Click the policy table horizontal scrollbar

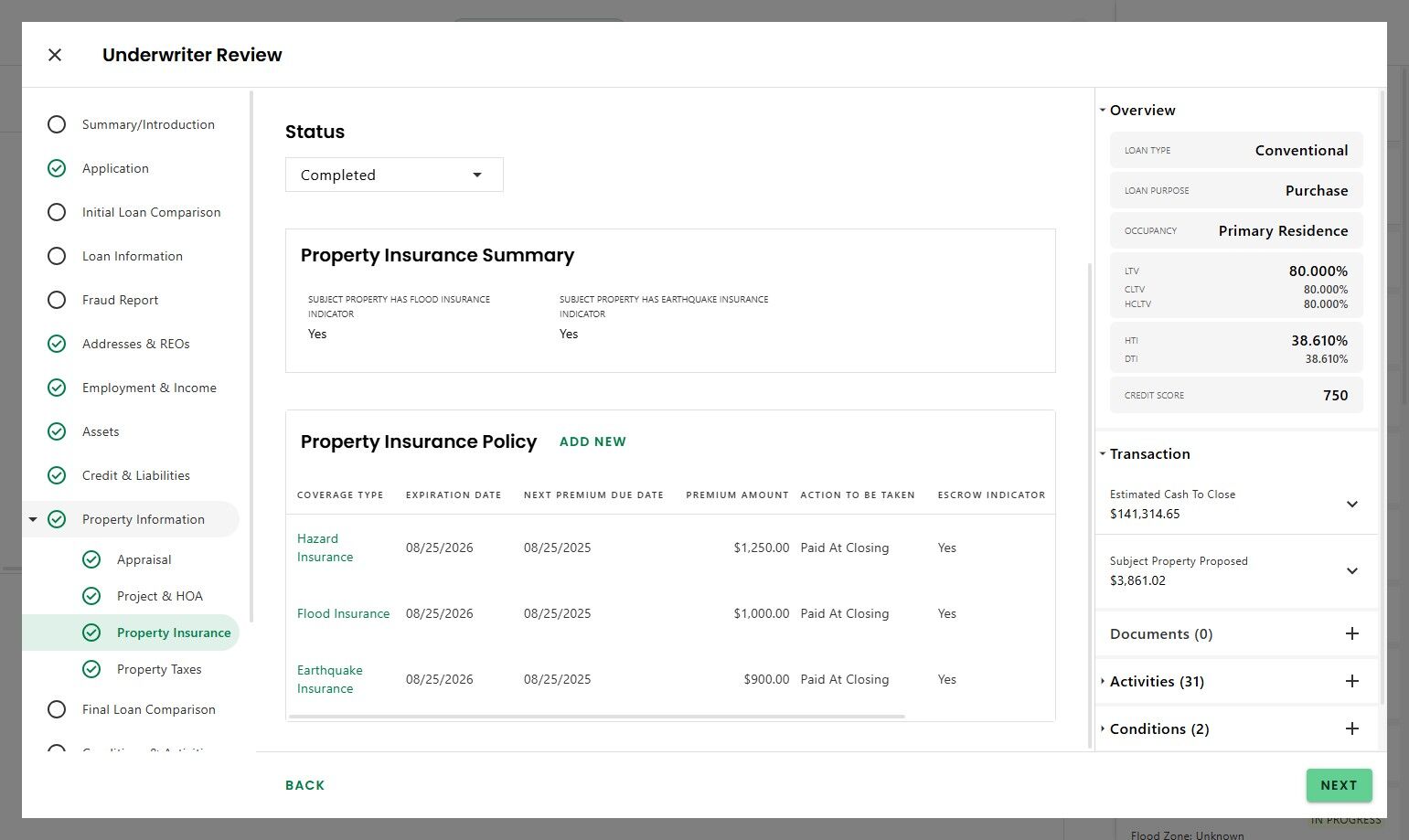596,717
